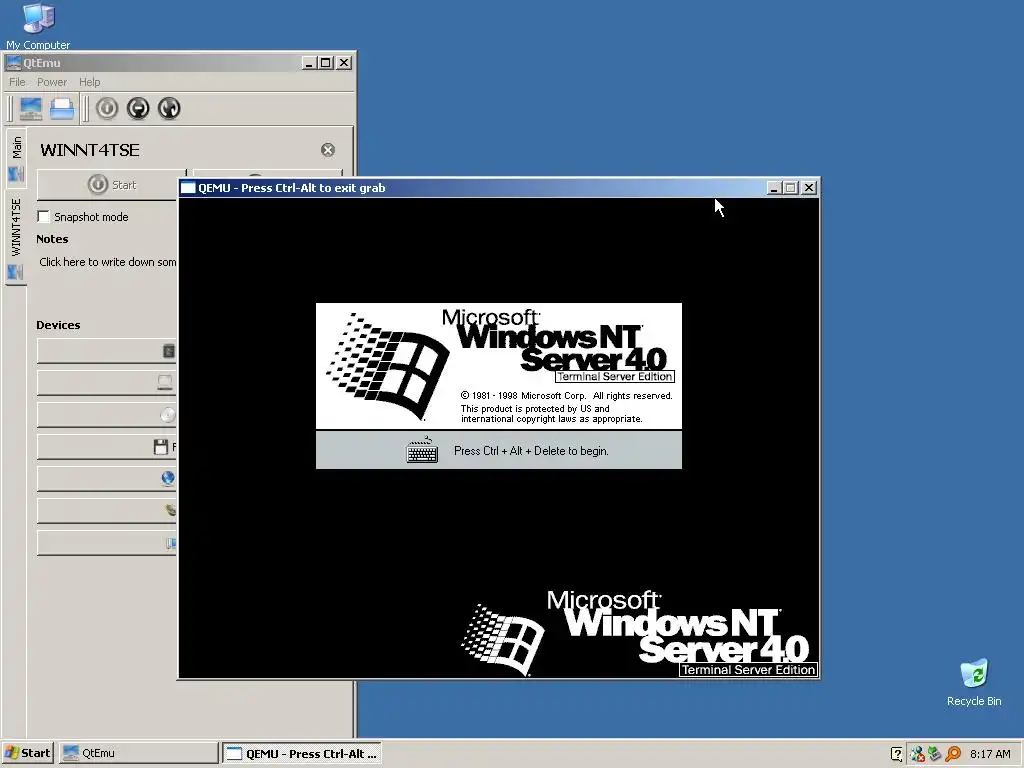Click the Devices heading label
This screenshot has height=768, width=1024.
click(x=58, y=325)
